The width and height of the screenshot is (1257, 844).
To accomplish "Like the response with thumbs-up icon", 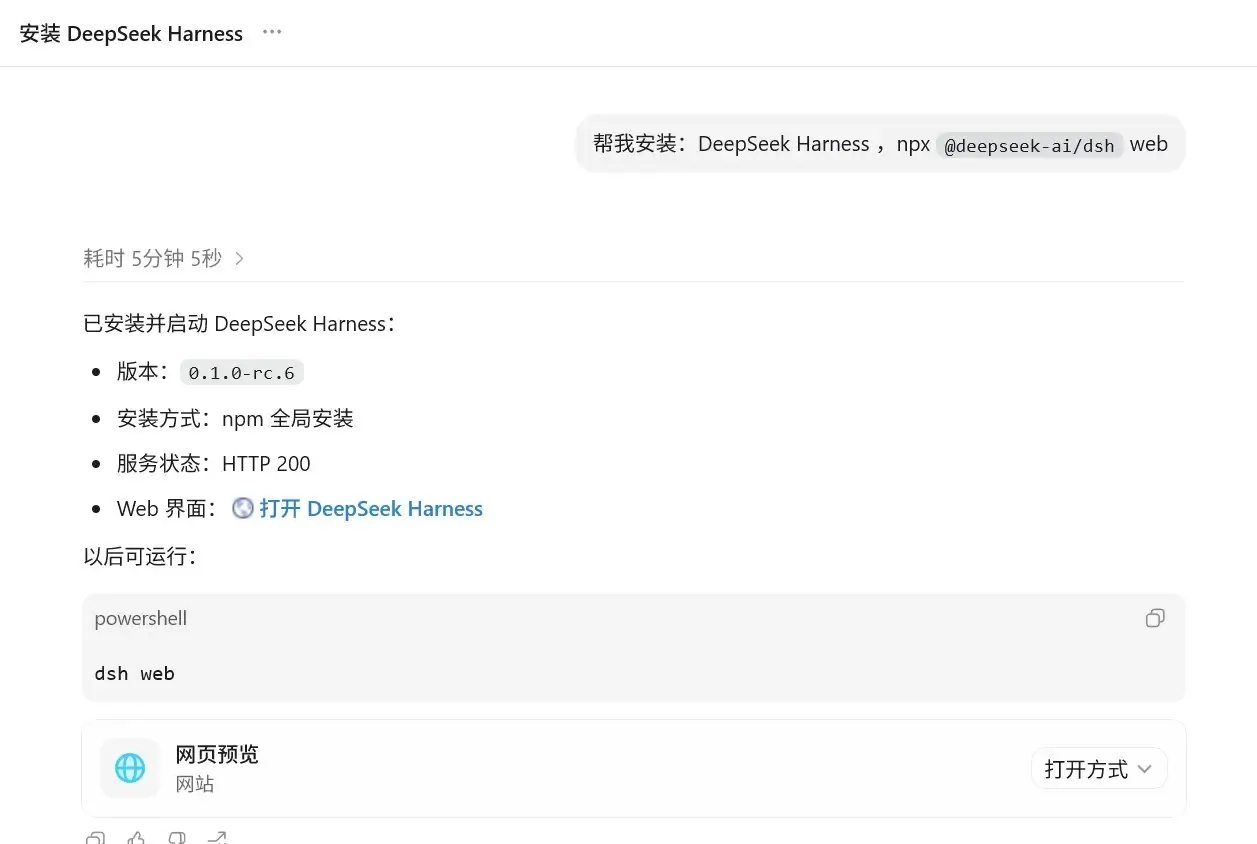I will (x=136, y=838).
